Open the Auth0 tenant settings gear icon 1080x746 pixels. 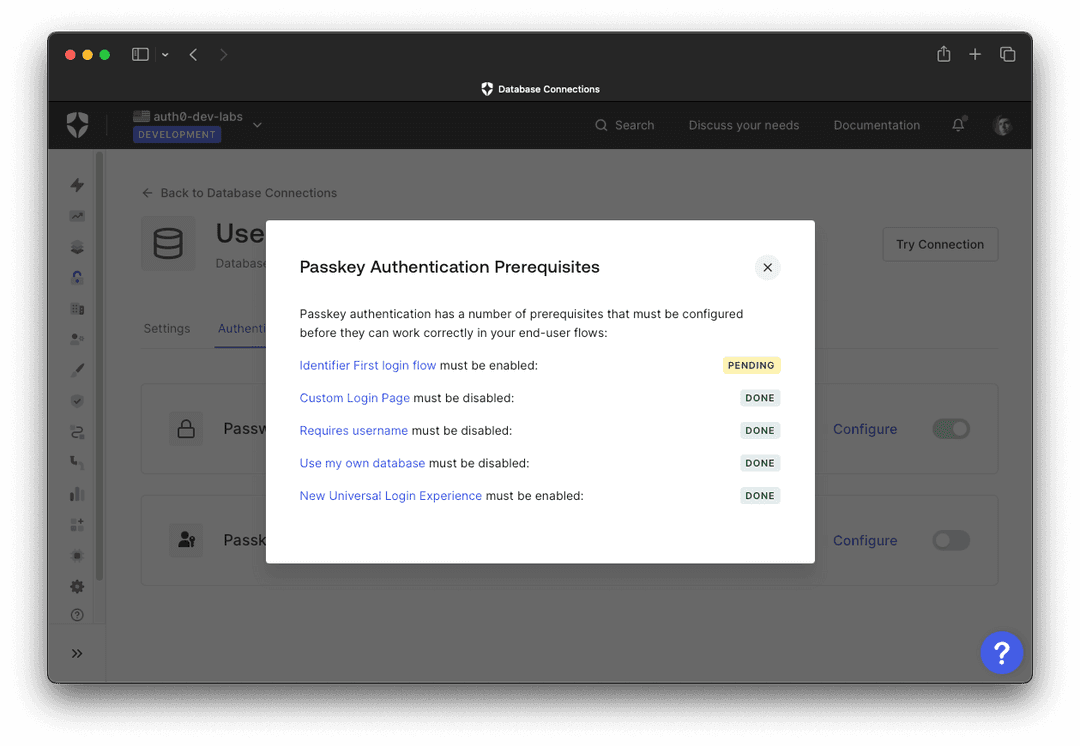[x=77, y=586]
